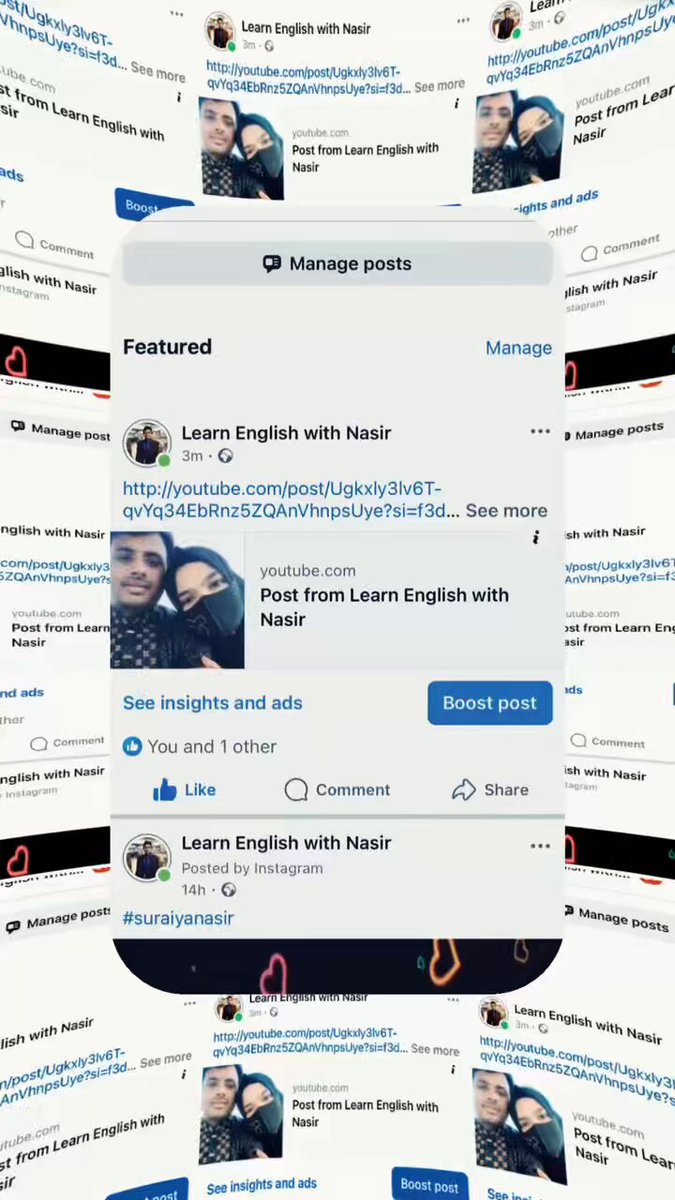
Task: Open 'You and 1 other' reactions list
Action: (x=212, y=746)
